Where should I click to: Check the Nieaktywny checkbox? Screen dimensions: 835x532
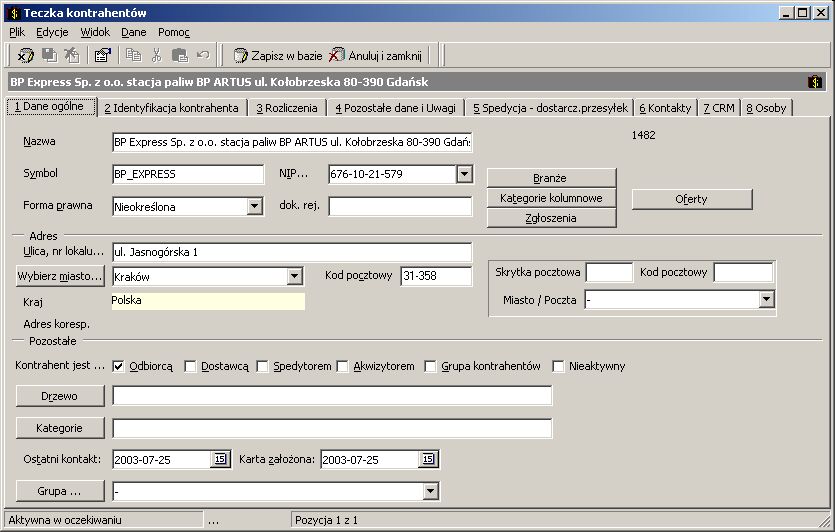point(558,366)
